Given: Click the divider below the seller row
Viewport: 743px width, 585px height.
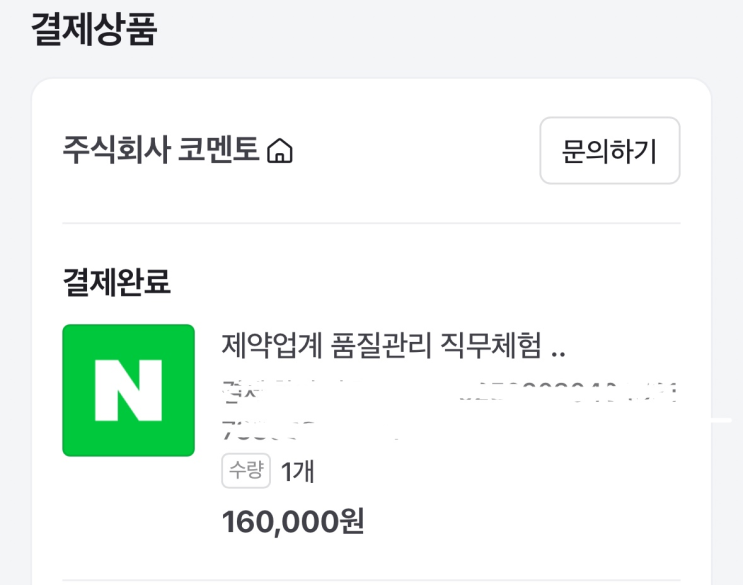Looking at the screenshot, I should tap(371, 223).
